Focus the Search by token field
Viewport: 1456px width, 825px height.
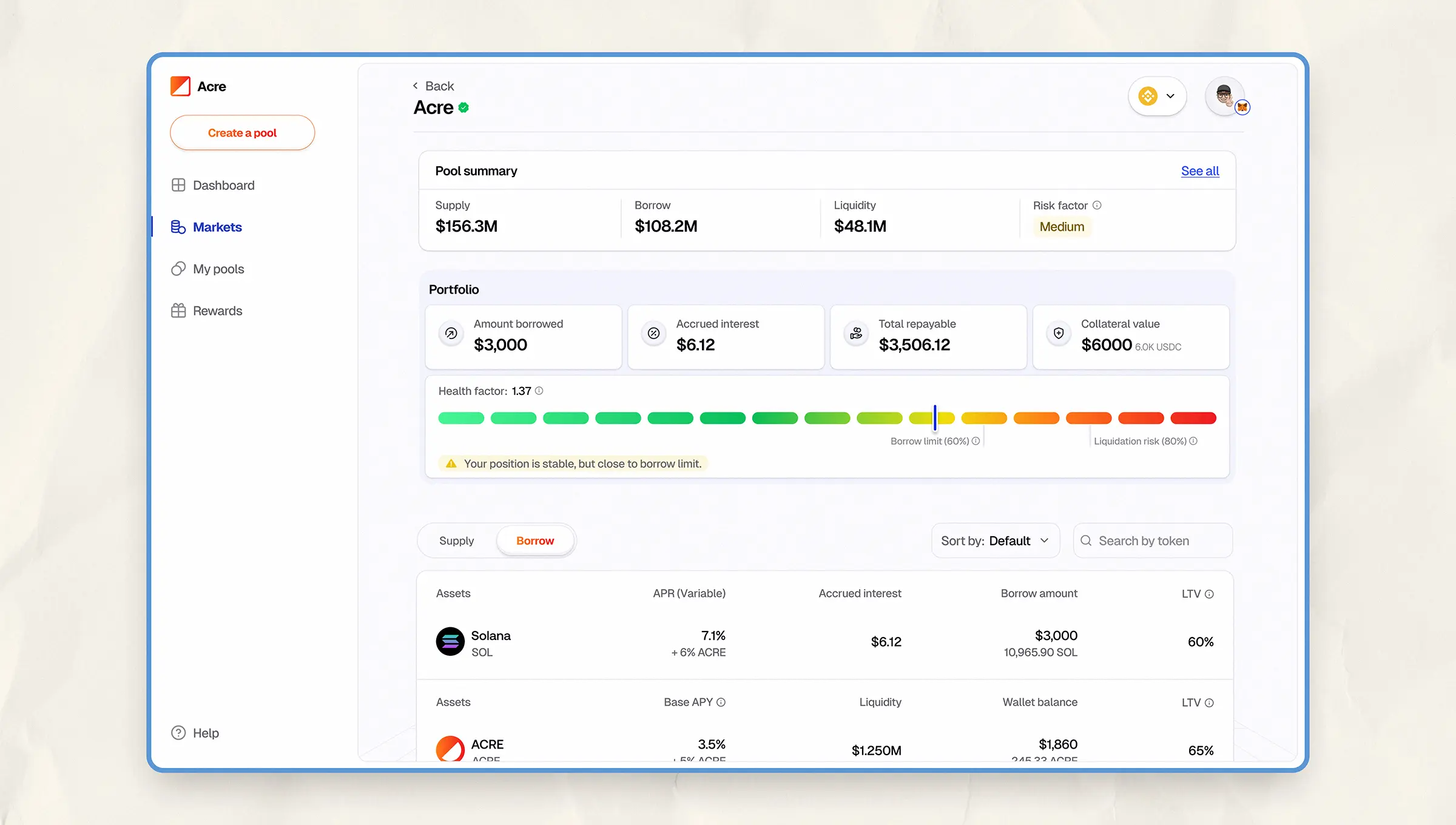(1153, 540)
